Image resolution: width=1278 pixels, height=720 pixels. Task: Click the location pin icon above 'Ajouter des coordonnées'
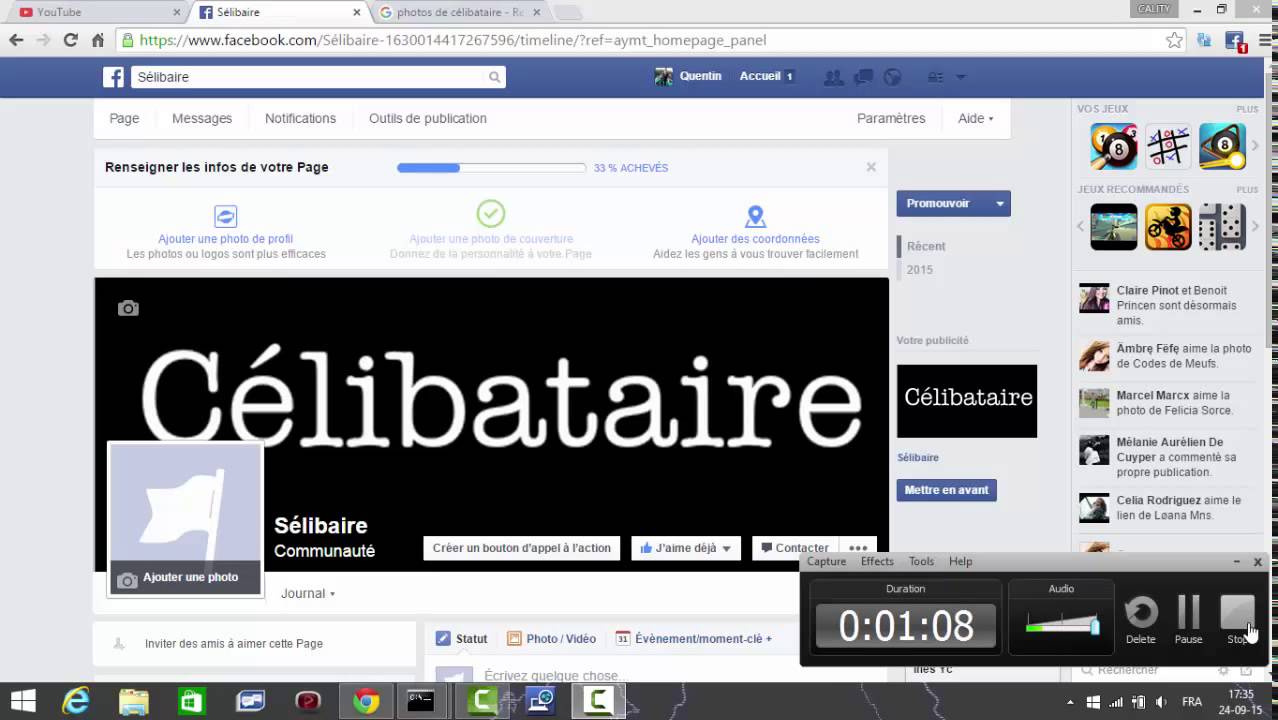coord(755,216)
